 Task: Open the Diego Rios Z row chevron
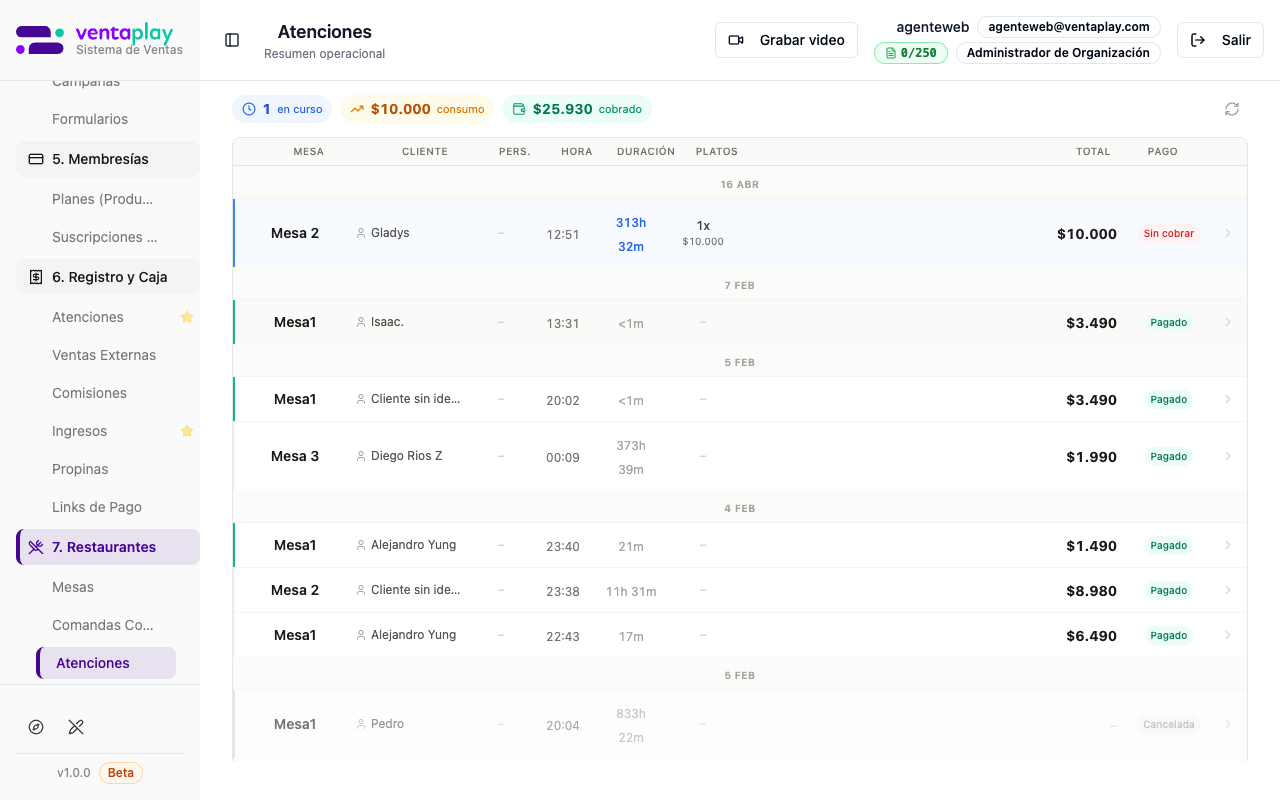[x=1228, y=456]
